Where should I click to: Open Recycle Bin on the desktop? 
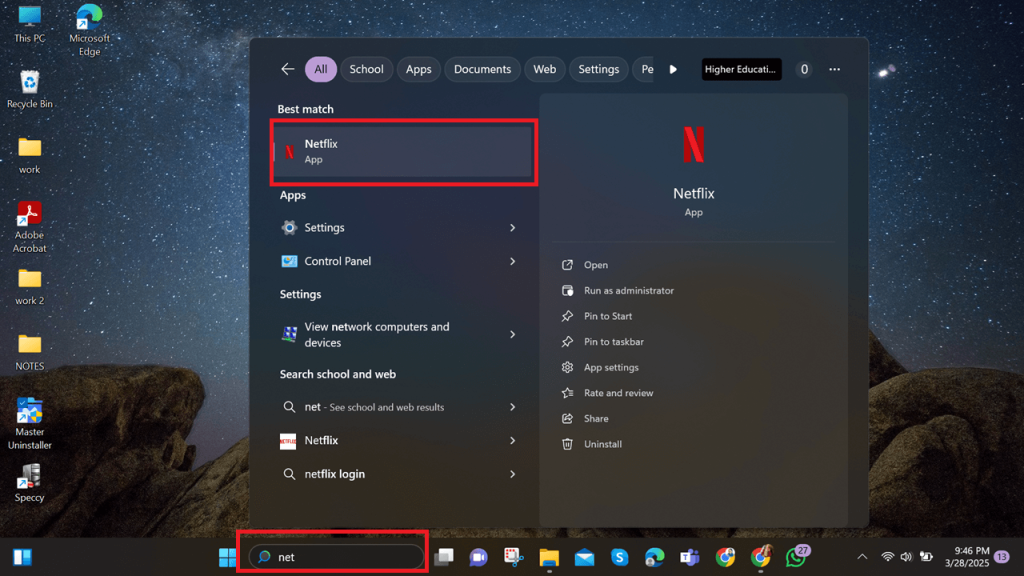(29, 88)
